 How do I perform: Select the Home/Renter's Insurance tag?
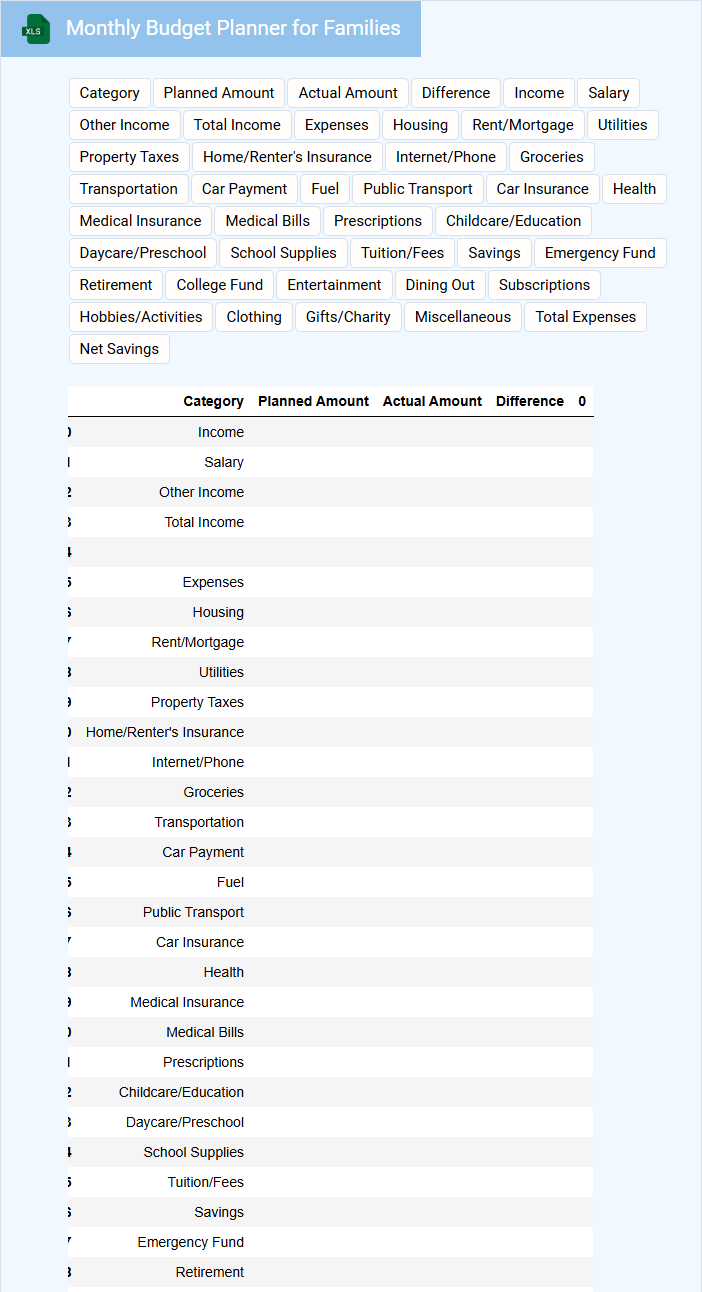tap(287, 157)
